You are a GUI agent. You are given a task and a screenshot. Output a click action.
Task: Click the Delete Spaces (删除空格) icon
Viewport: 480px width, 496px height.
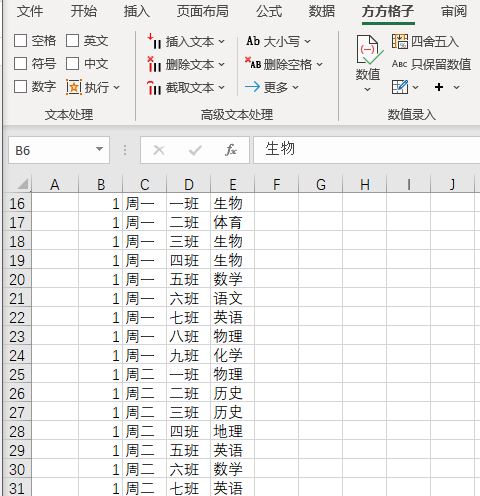coord(253,63)
